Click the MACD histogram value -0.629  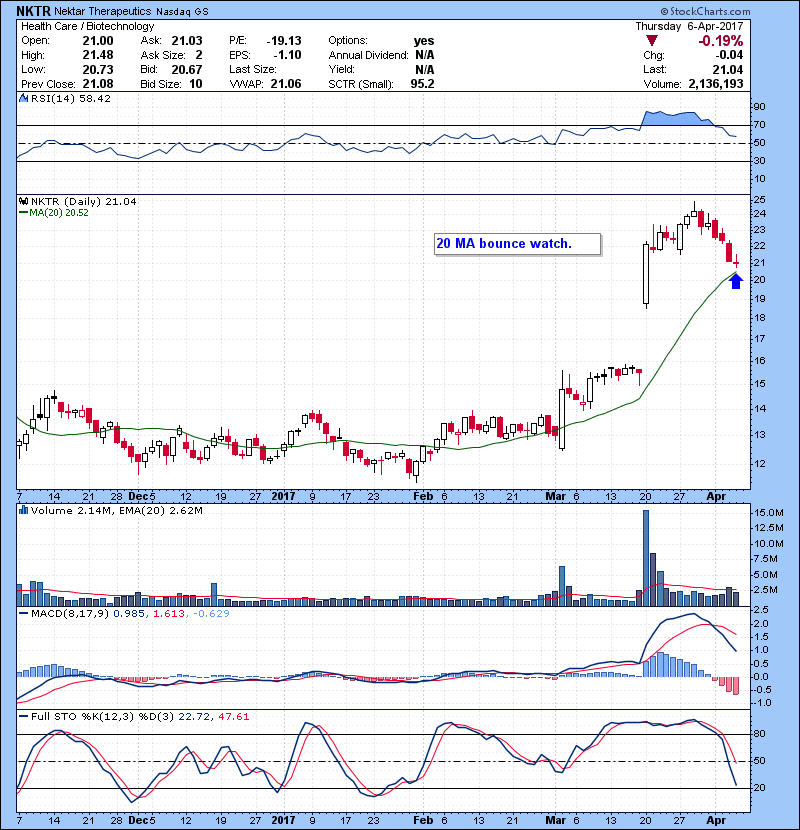(x=211, y=614)
